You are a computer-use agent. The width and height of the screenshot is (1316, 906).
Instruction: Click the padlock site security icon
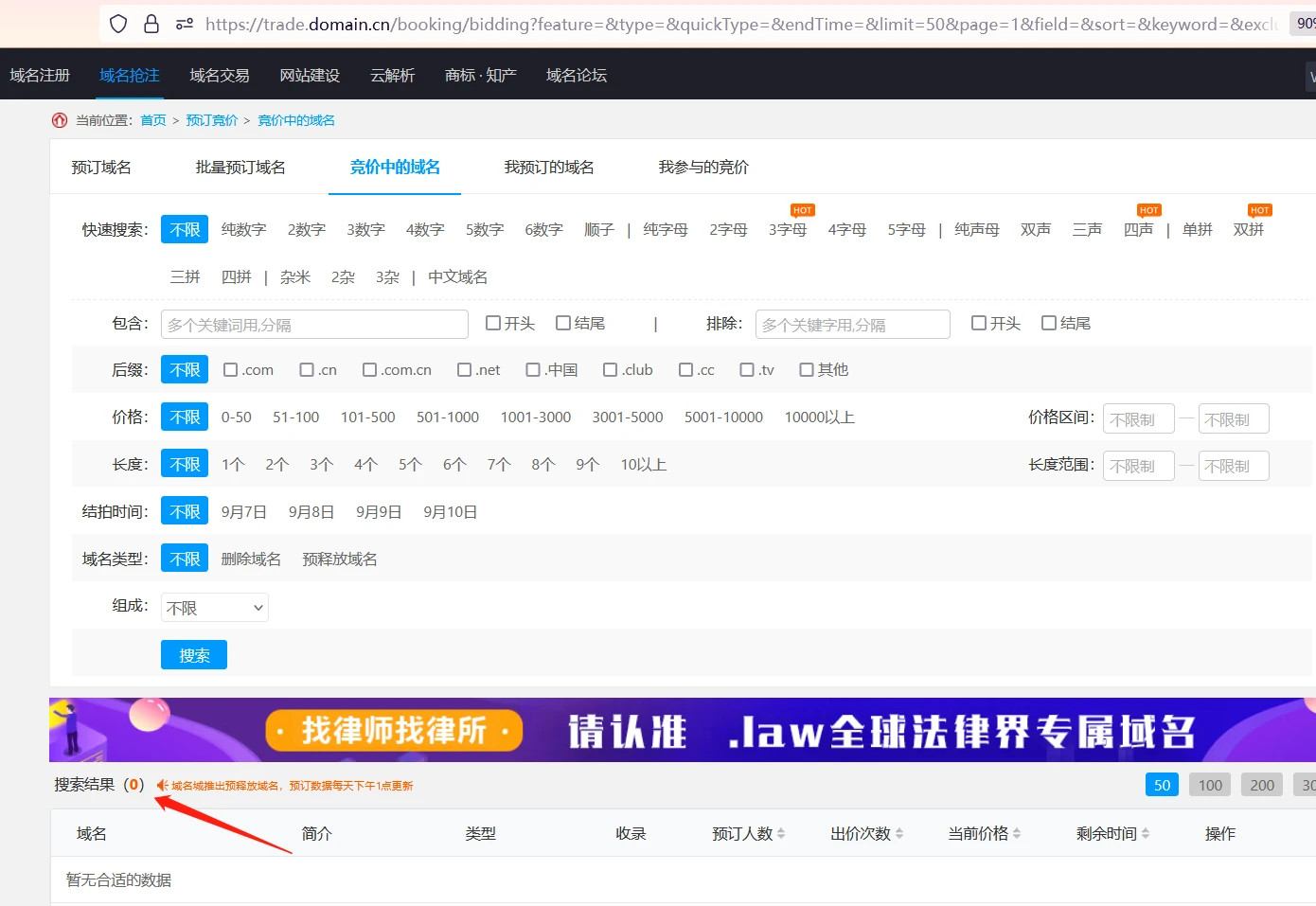tap(151, 24)
